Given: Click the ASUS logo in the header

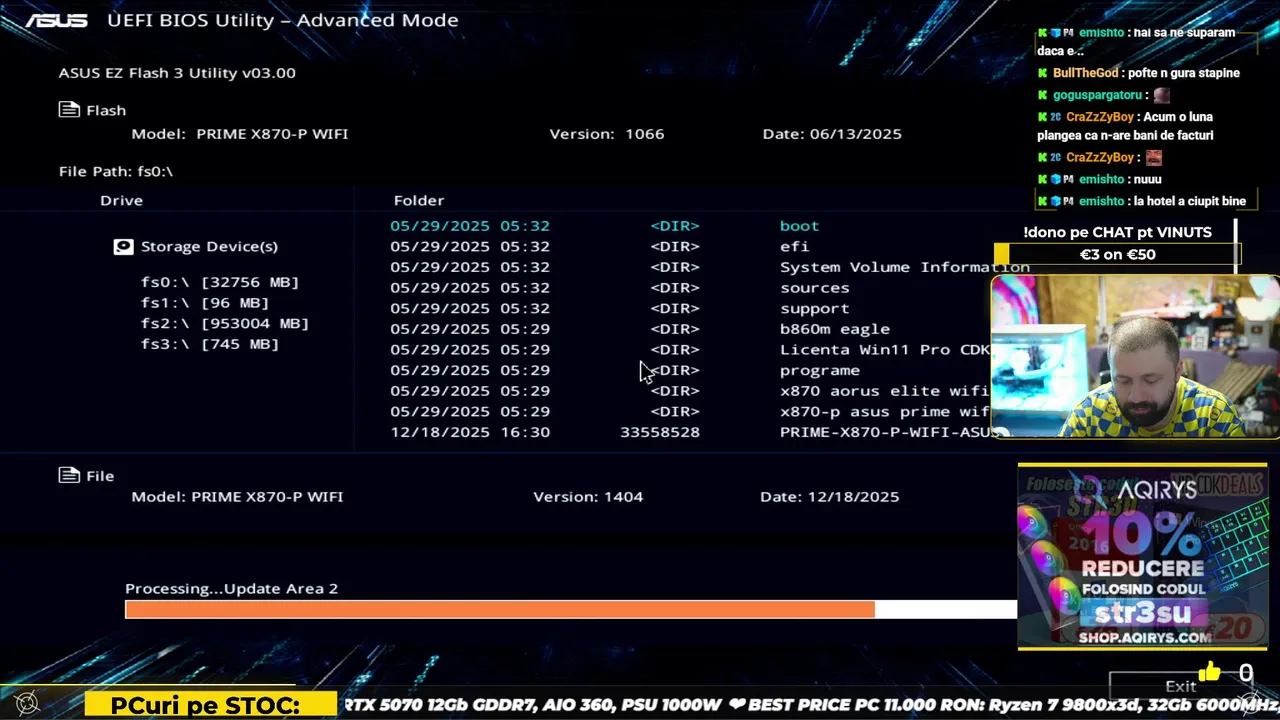Looking at the screenshot, I should 56,20.
